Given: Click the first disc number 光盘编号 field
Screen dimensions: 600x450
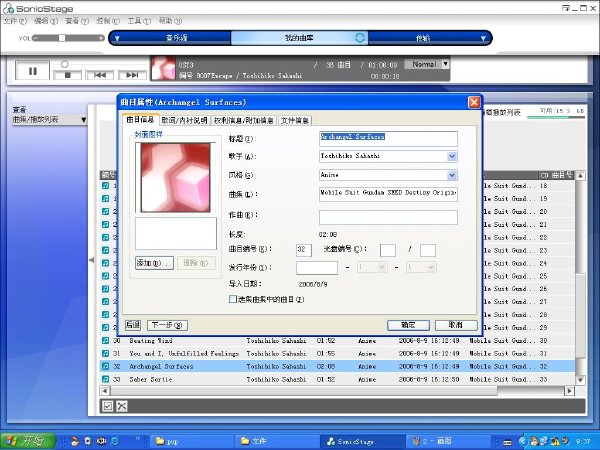Looking at the screenshot, I should tap(388, 250).
